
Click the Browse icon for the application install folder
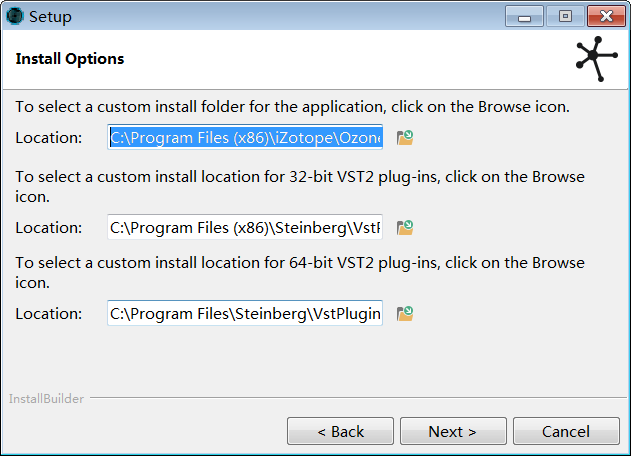pos(405,138)
